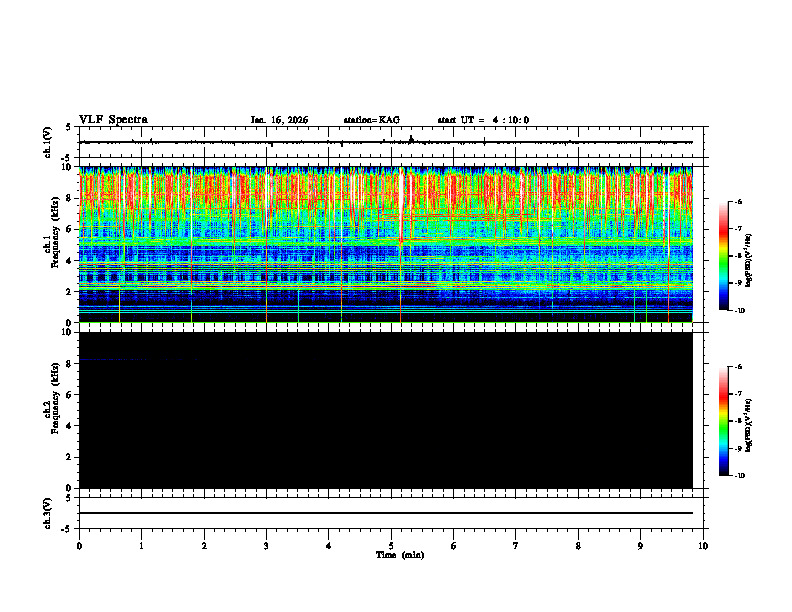Image resolution: width=792 pixels, height=612 pixels.
Task: Click the voltage spike in ch.1 waveform
Action: pos(411,139)
